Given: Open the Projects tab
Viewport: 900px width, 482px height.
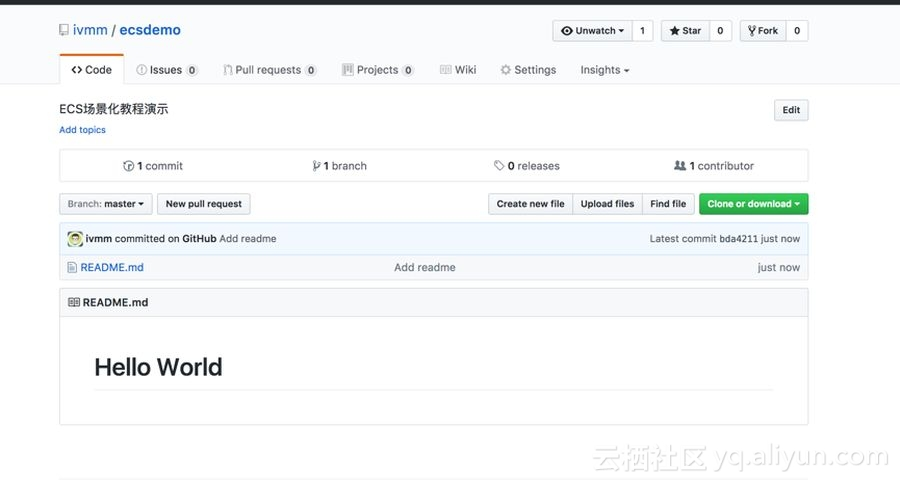Looking at the screenshot, I should (377, 70).
